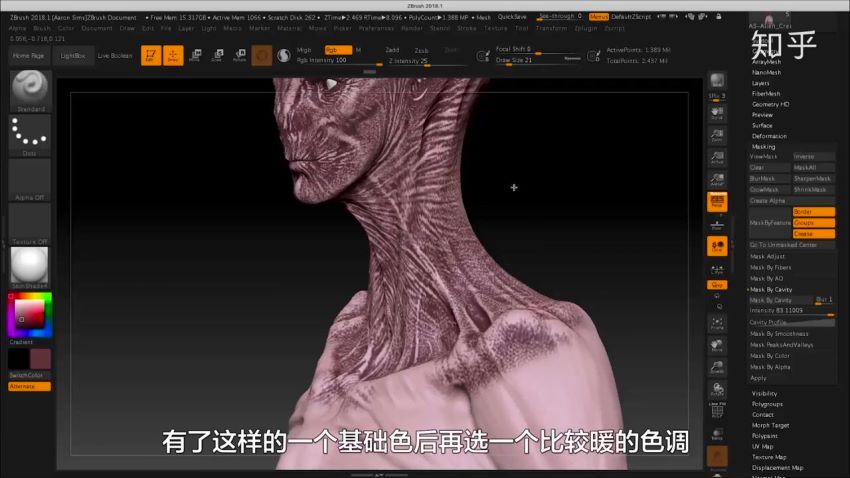Toggle the Alternate button
This screenshot has width=850, height=478.
tap(30, 386)
